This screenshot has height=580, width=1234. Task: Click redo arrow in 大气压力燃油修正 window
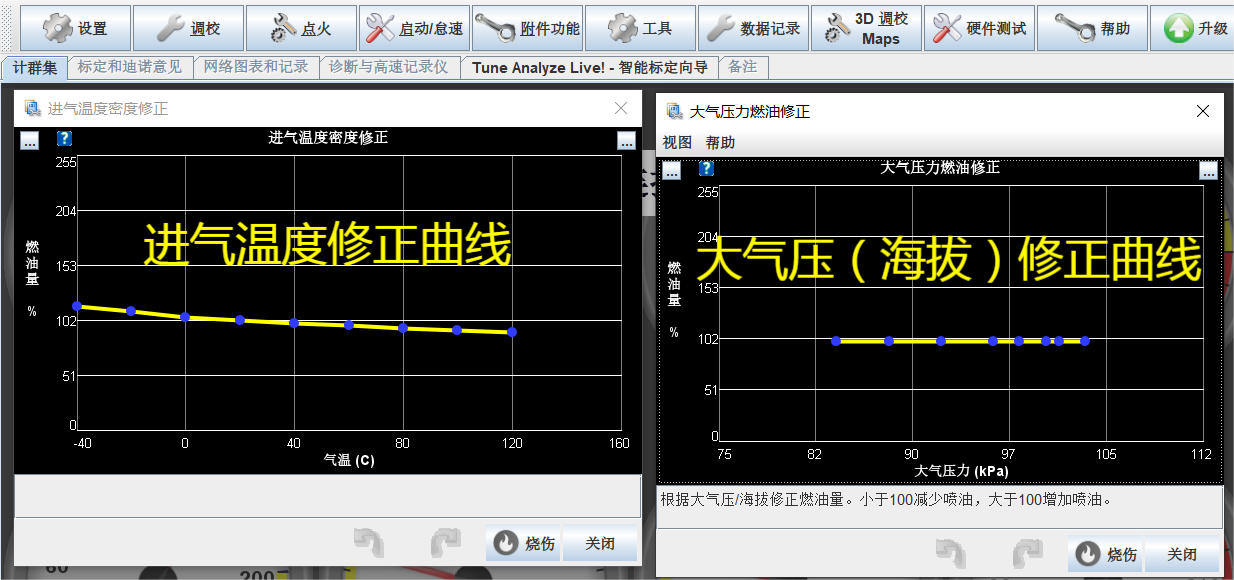click(x=1027, y=554)
